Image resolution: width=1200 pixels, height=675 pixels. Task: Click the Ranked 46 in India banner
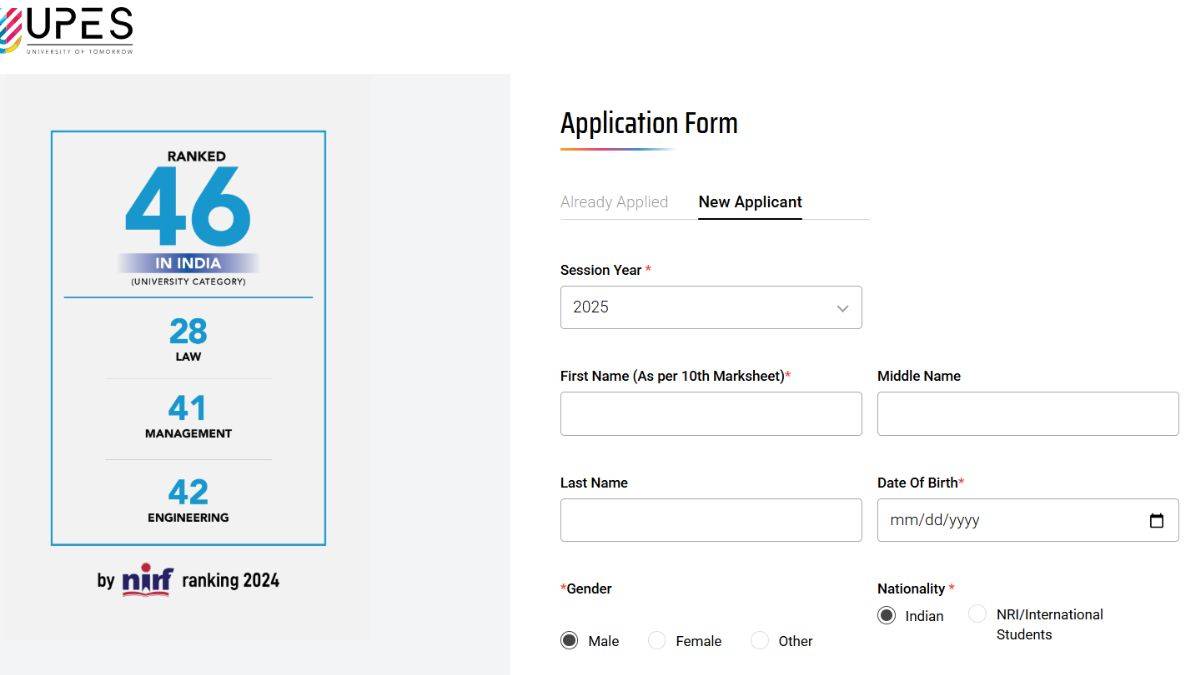[188, 210]
